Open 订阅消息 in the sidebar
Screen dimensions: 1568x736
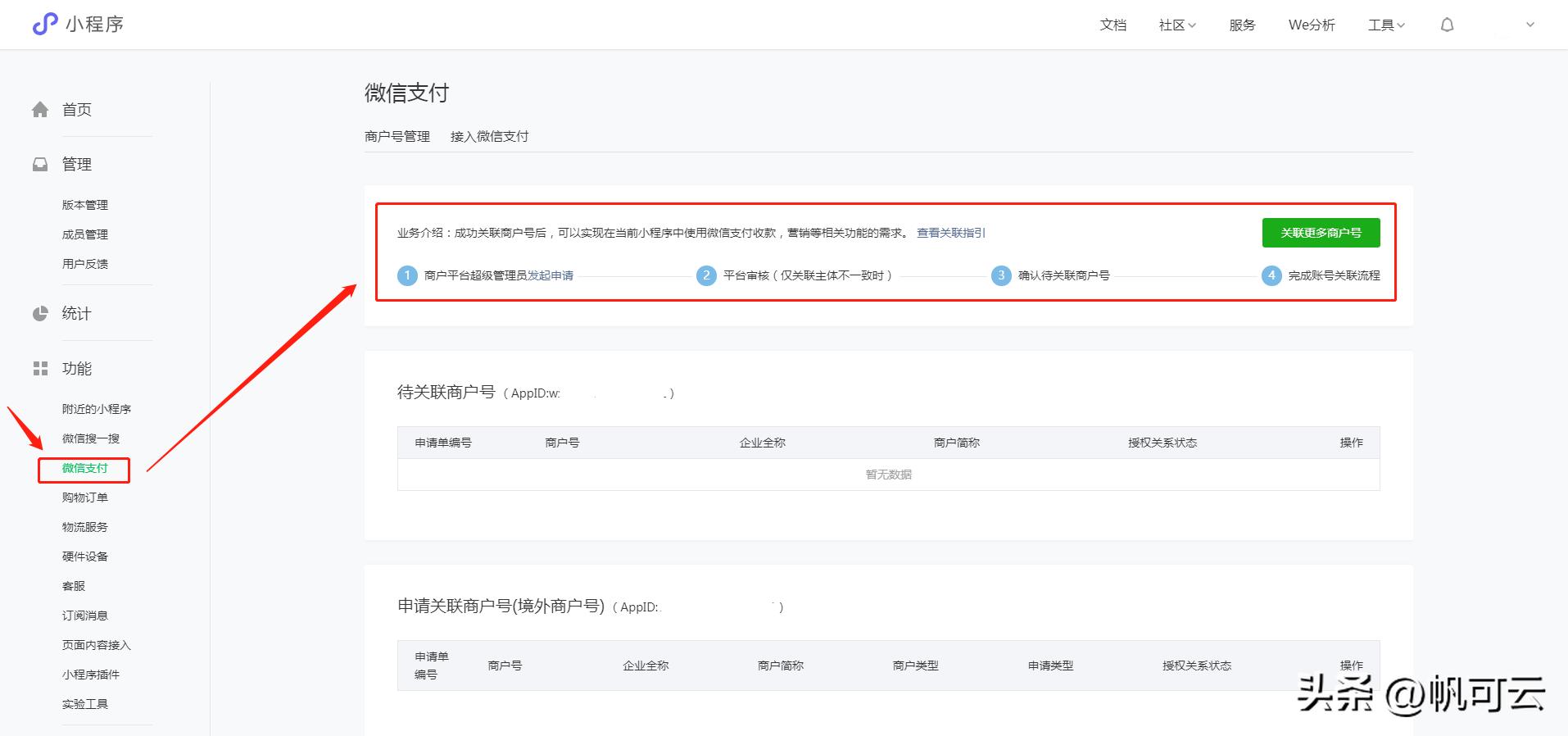click(85, 616)
